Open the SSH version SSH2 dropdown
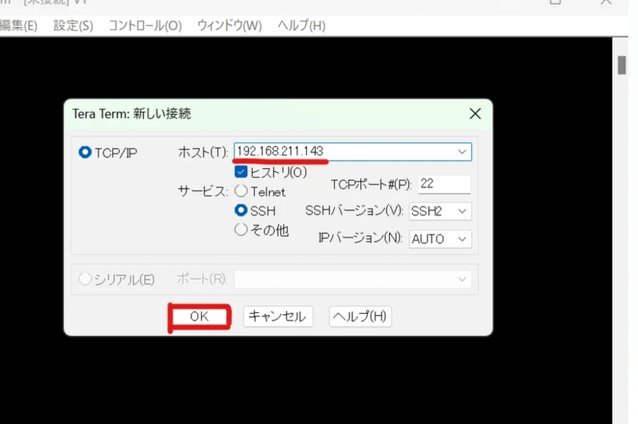 pyautogui.click(x=440, y=211)
